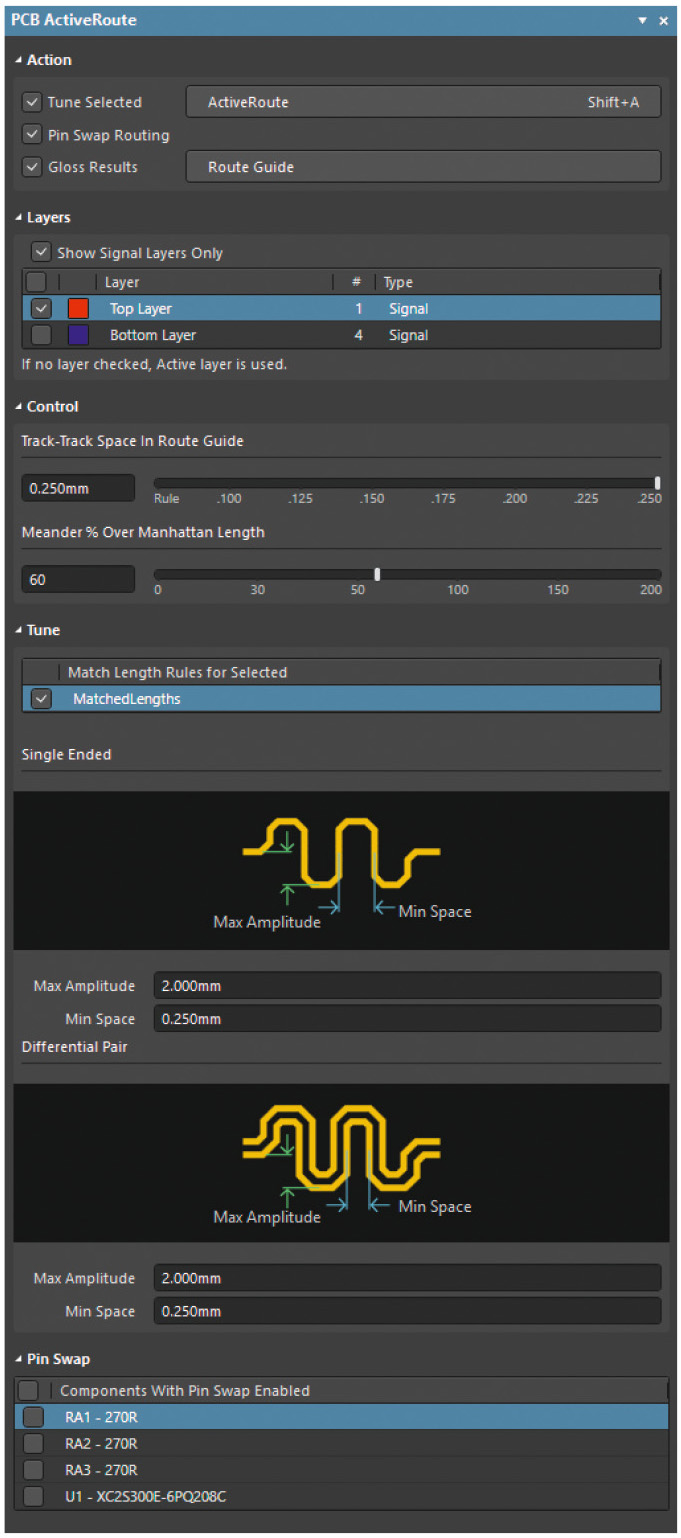The image size is (681, 1538).
Task: Click the Track-Track Space input field
Action: 78,488
